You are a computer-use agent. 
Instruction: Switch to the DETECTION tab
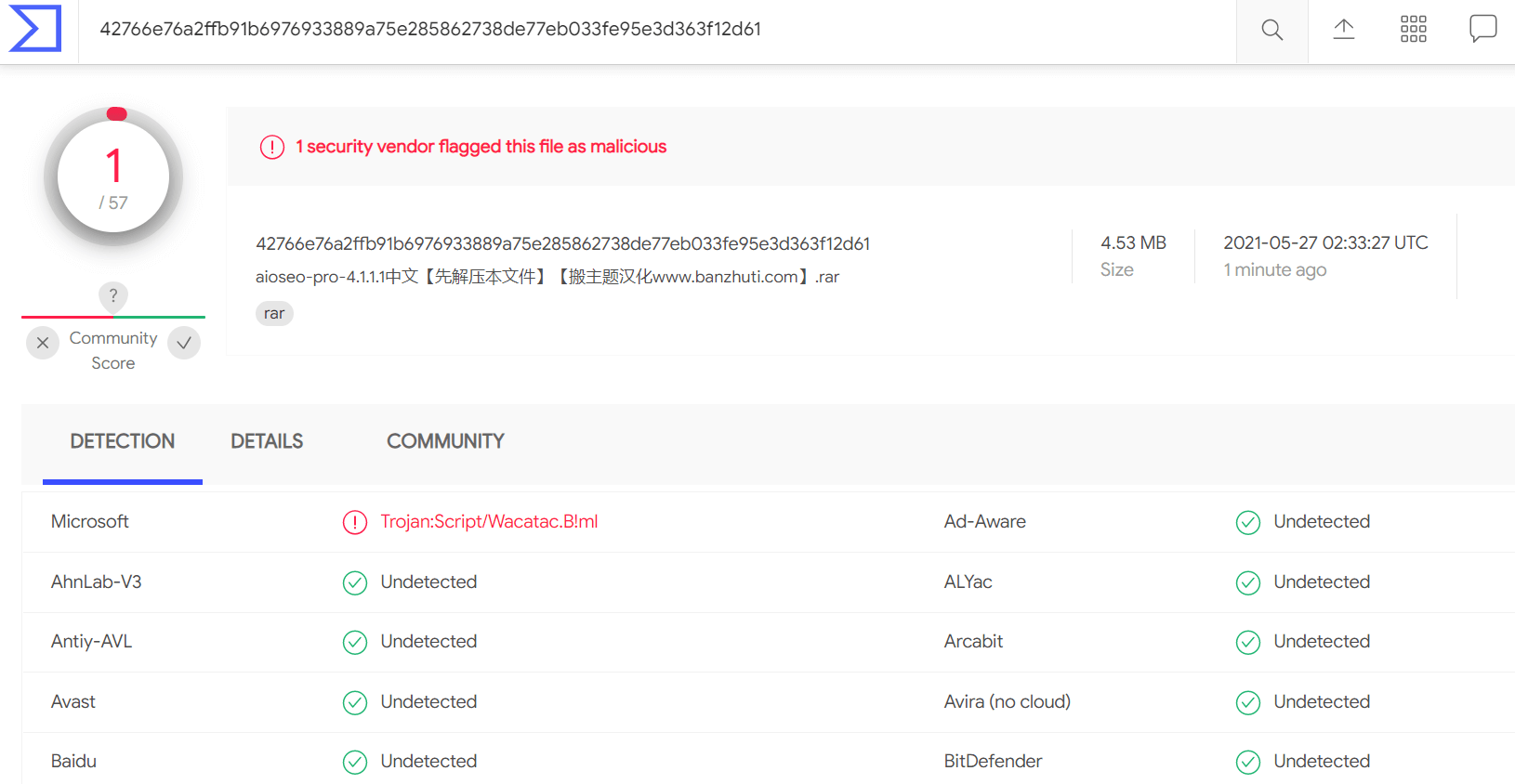pyautogui.click(x=123, y=442)
